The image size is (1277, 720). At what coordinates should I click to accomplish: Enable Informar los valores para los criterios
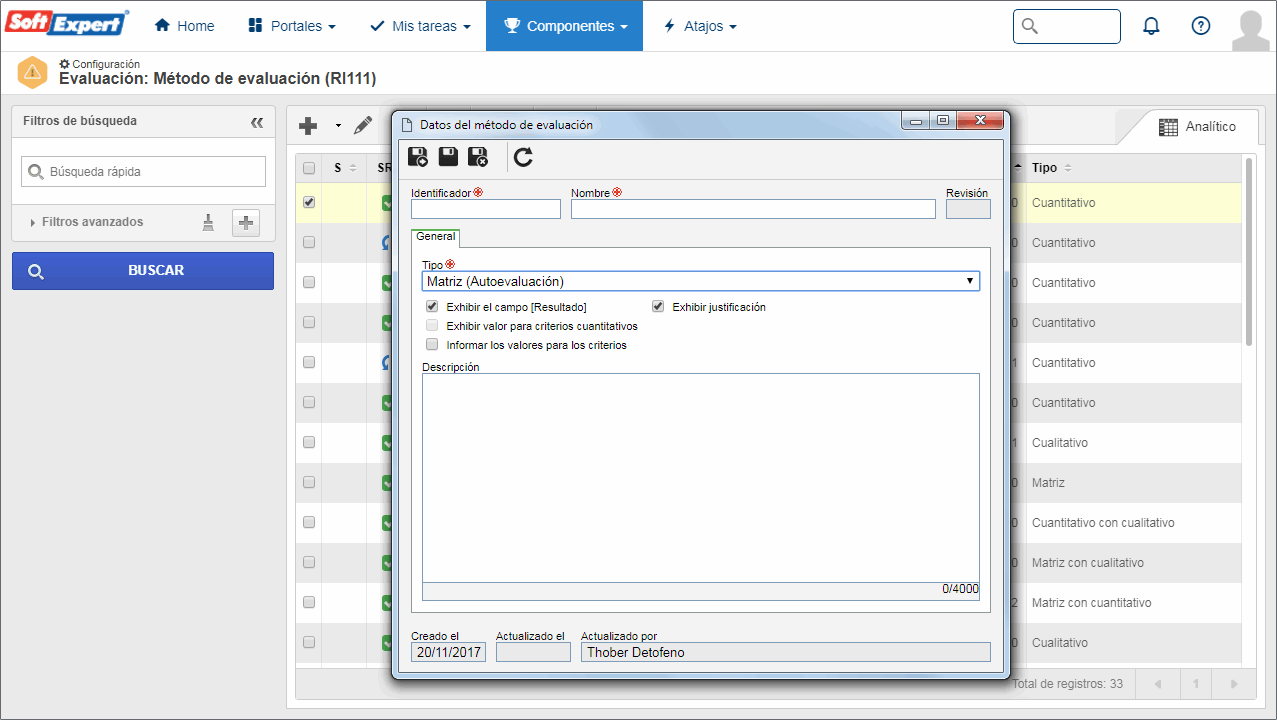point(432,345)
